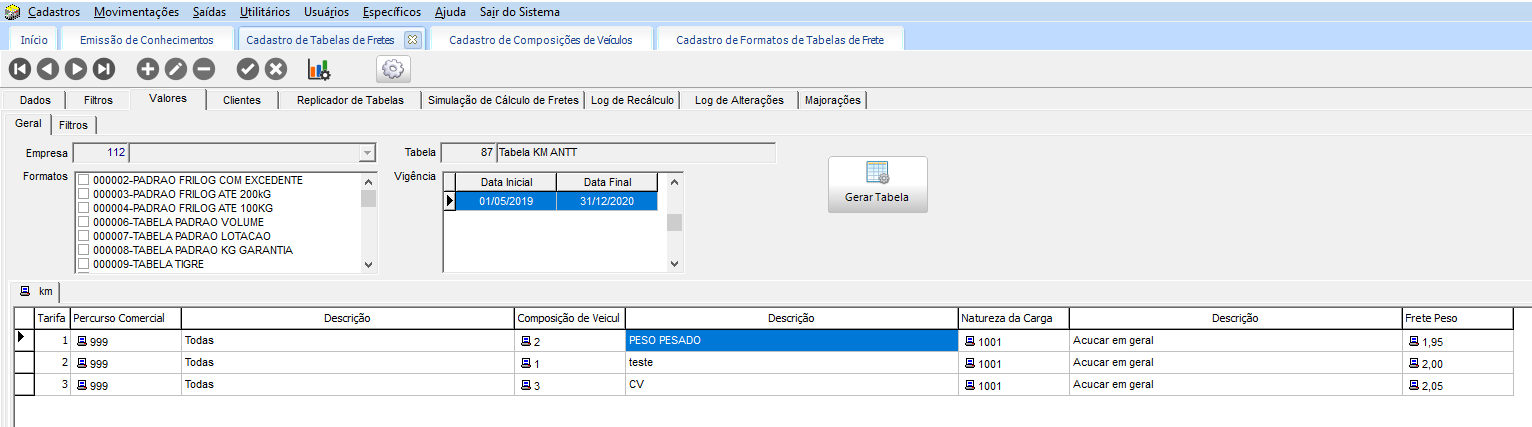
Task: Cancel changes with X icon
Action: [276, 69]
